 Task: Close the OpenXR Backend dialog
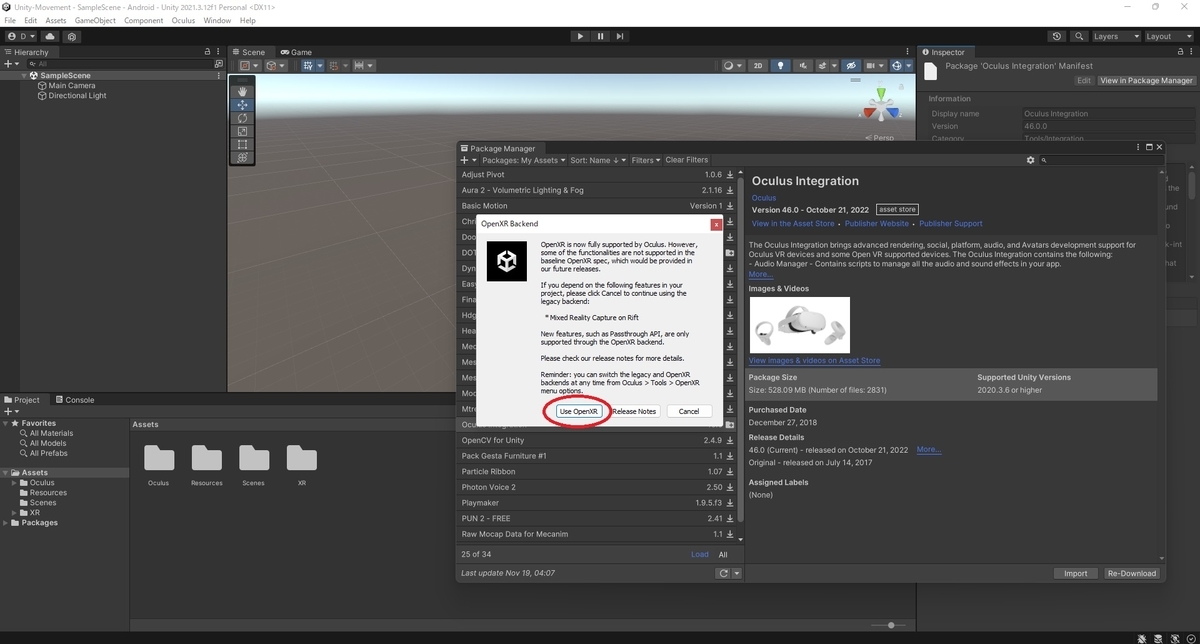716,224
